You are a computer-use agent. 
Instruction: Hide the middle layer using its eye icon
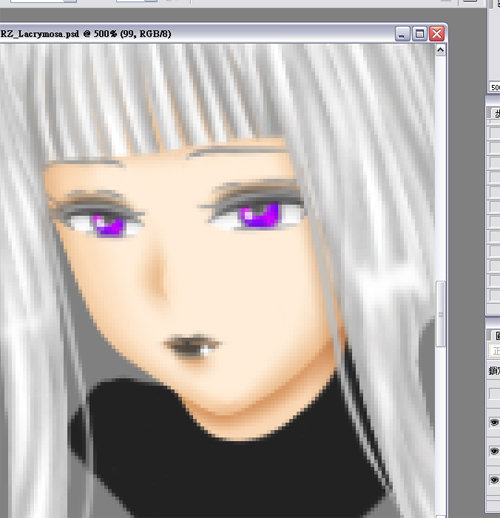pos(495,451)
